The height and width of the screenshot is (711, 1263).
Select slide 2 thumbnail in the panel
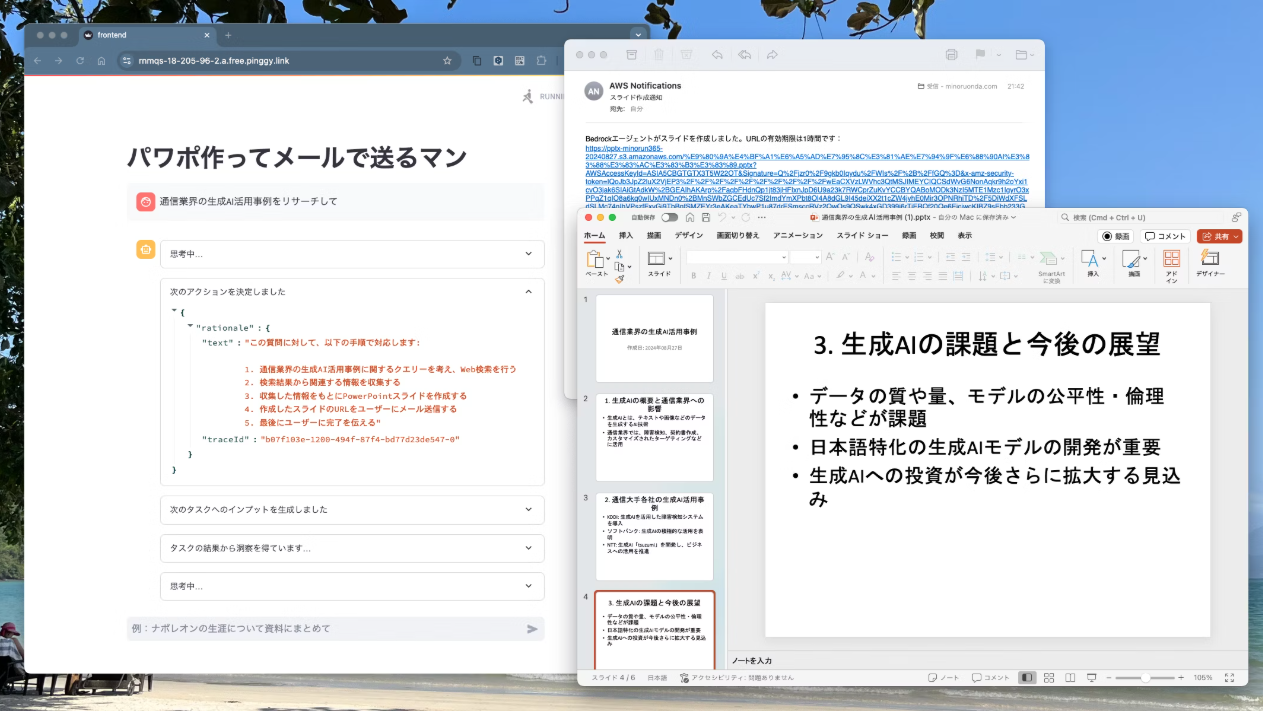pos(655,437)
